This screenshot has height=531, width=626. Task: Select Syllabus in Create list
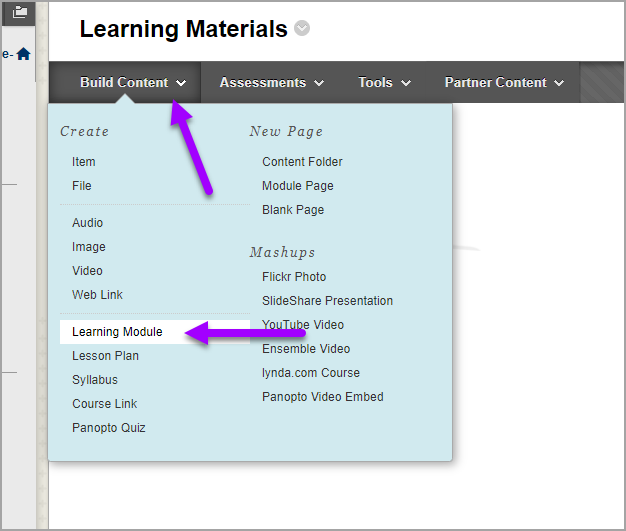(x=95, y=380)
